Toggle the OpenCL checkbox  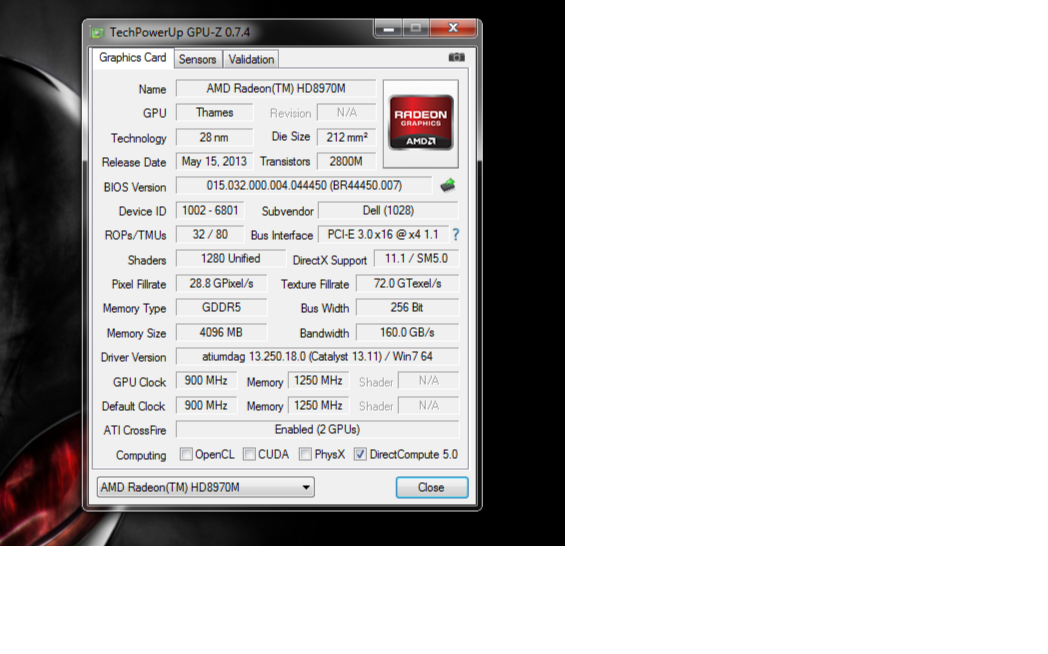point(186,454)
